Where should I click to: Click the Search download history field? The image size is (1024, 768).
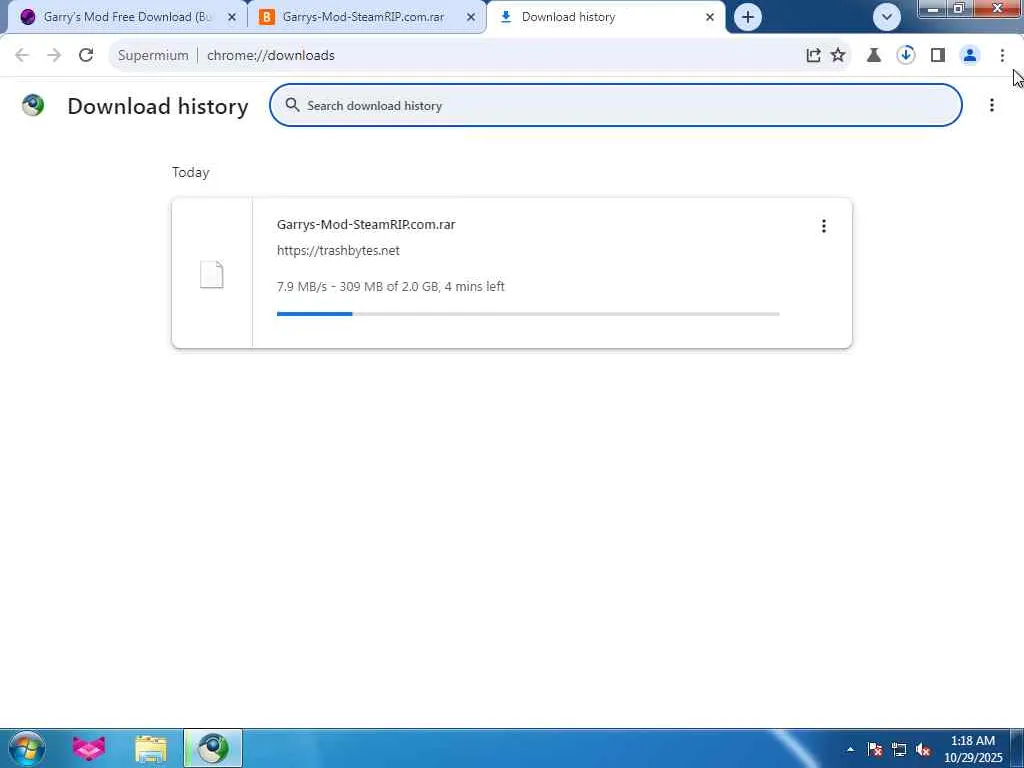pos(615,105)
